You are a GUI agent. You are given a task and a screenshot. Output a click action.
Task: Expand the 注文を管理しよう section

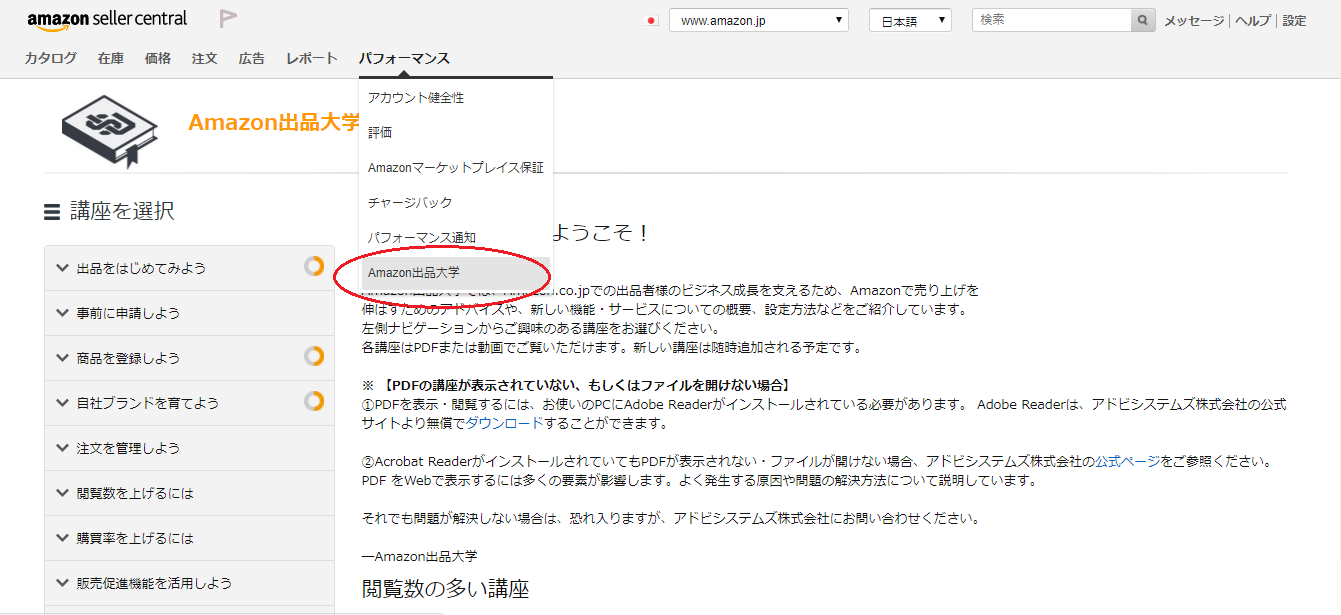[189, 448]
